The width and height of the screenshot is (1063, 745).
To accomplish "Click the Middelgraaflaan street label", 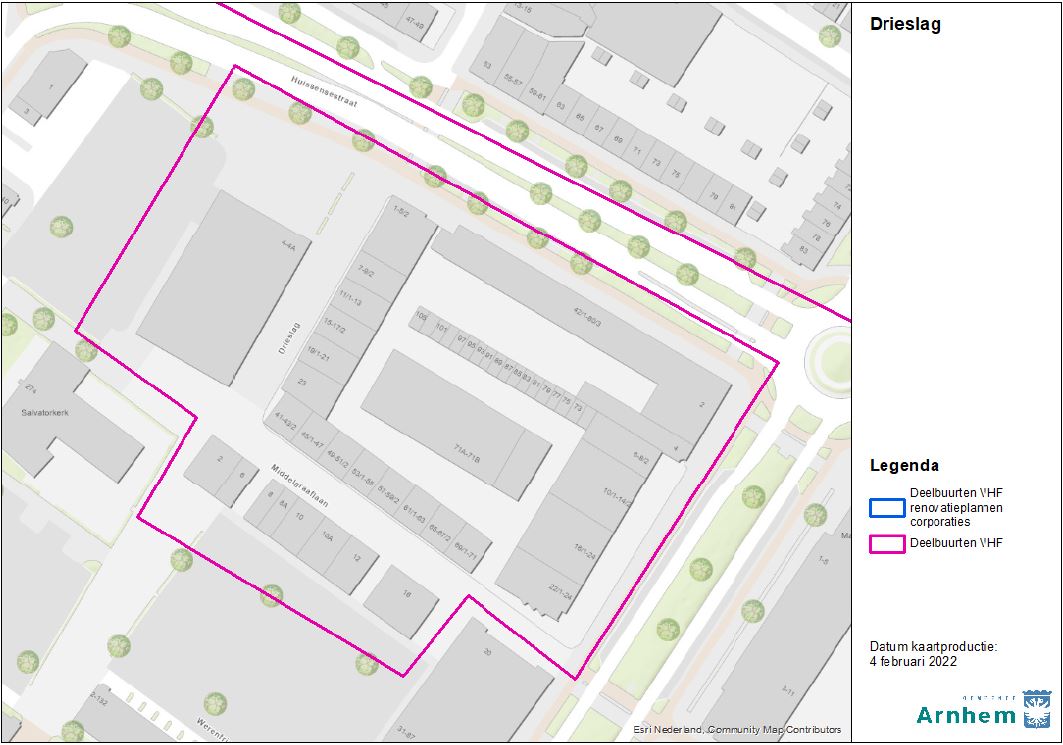I will [300, 486].
